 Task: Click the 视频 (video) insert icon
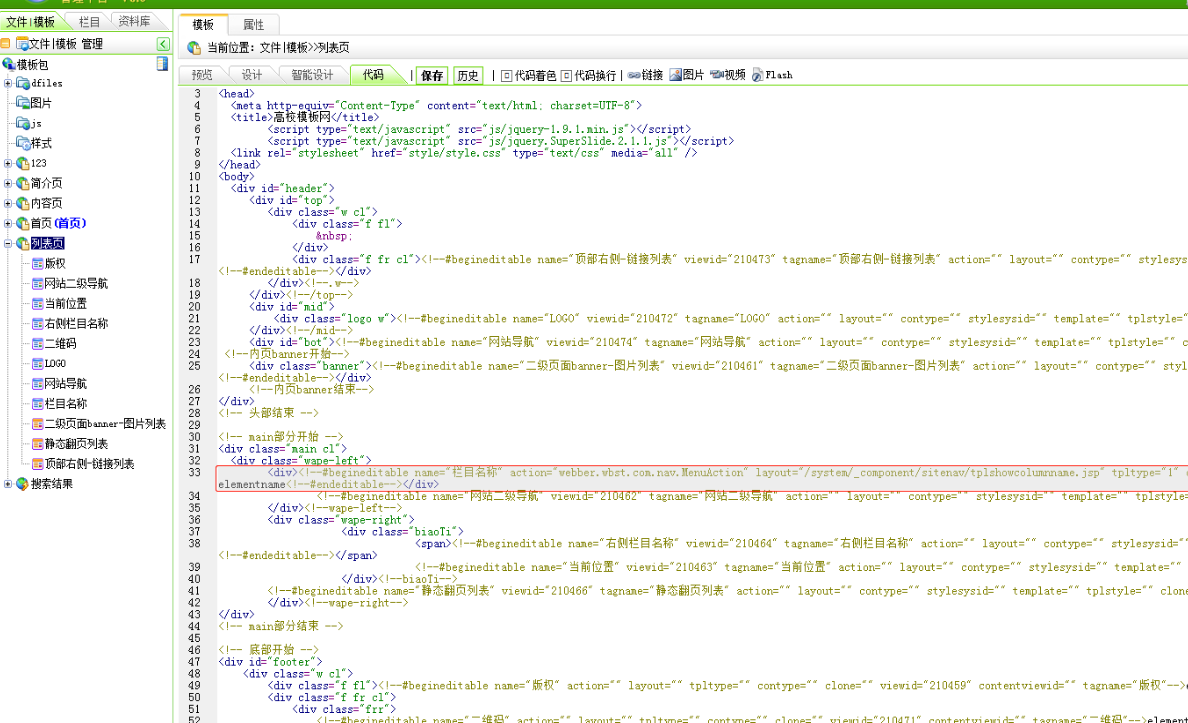[x=716, y=75]
